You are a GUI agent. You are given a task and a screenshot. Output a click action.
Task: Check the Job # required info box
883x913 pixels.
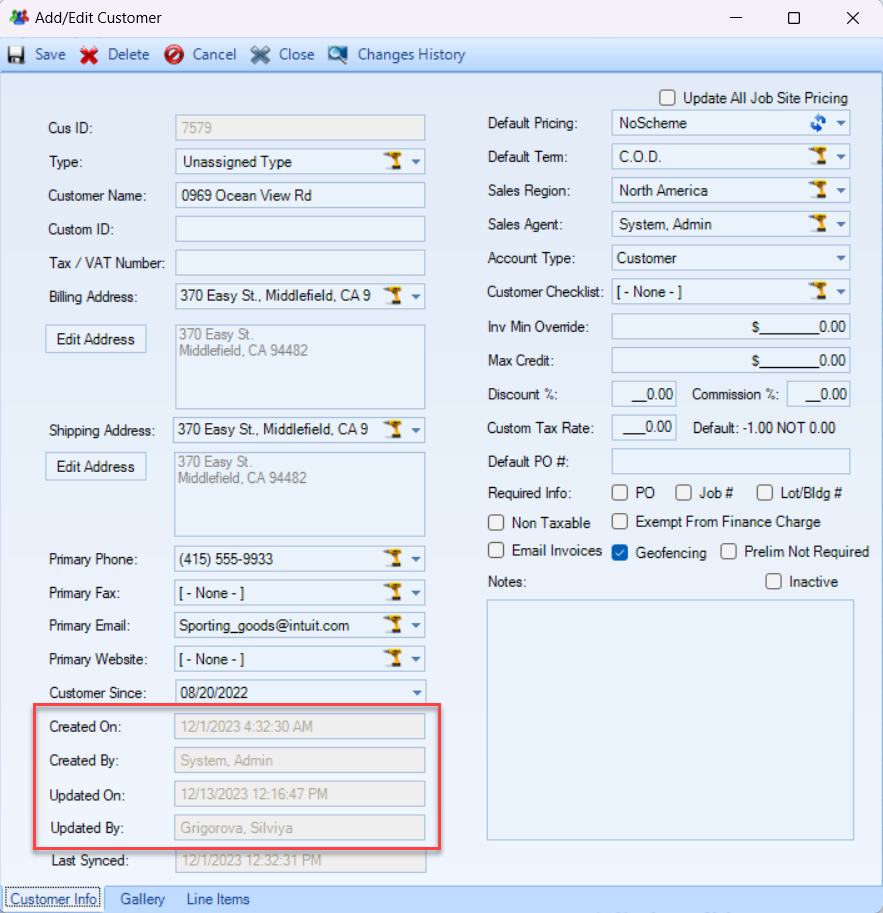click(683, 493)
